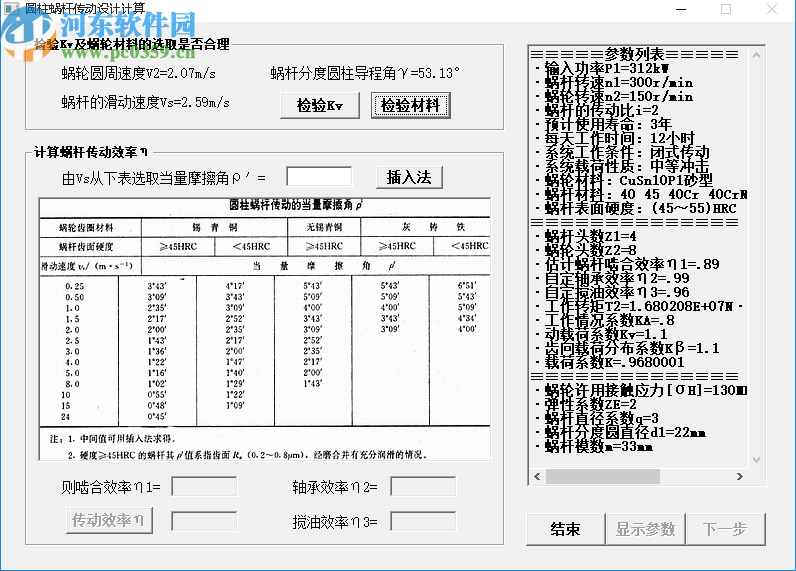Select the 蜗杆的传动比i=2 line

coord(597,110)
